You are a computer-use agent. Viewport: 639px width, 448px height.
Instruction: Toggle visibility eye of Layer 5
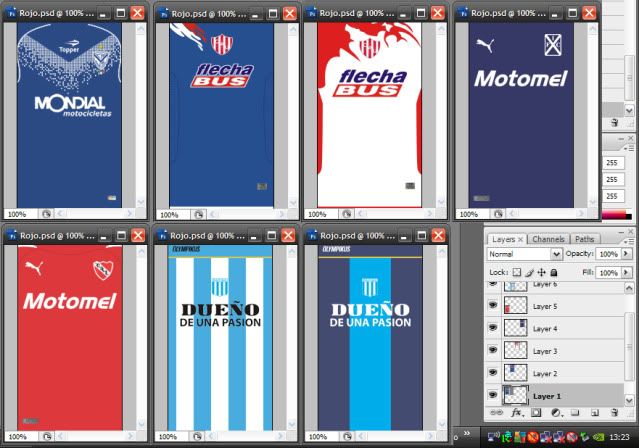coord(493,305)
